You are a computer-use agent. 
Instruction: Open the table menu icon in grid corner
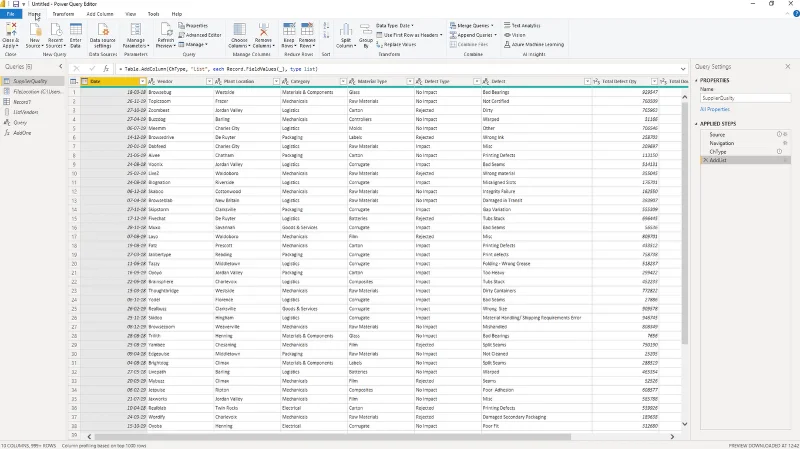74,82
